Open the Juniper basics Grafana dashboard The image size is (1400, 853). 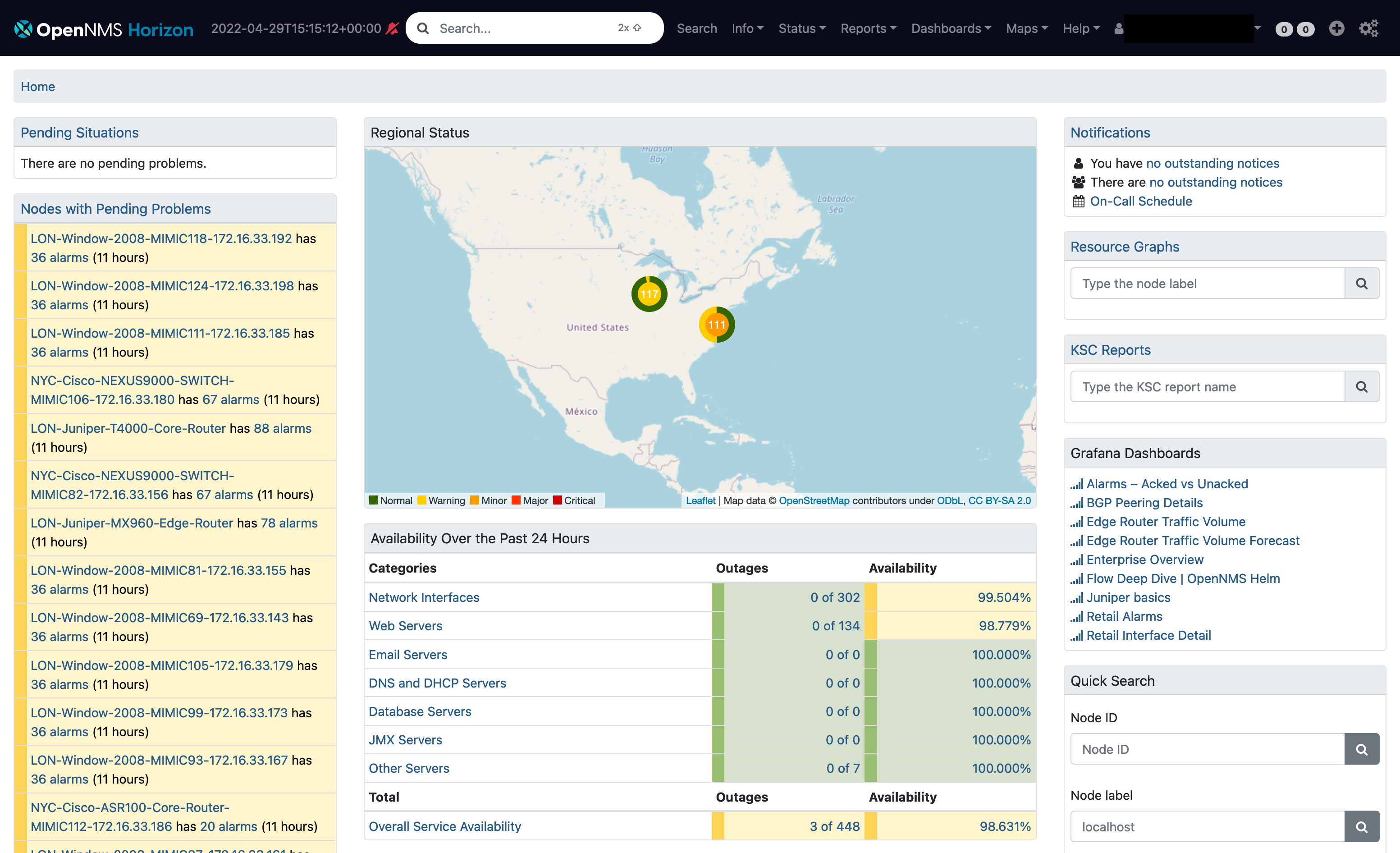tap(1128, 597)
